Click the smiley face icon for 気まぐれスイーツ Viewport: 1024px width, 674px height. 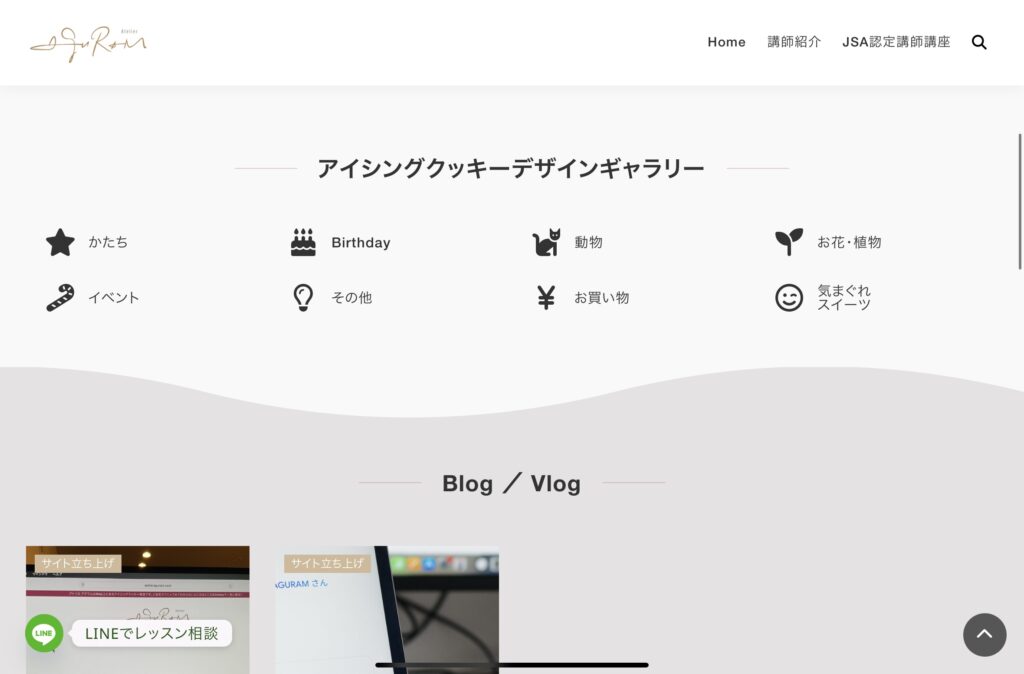tap(789, 297)
